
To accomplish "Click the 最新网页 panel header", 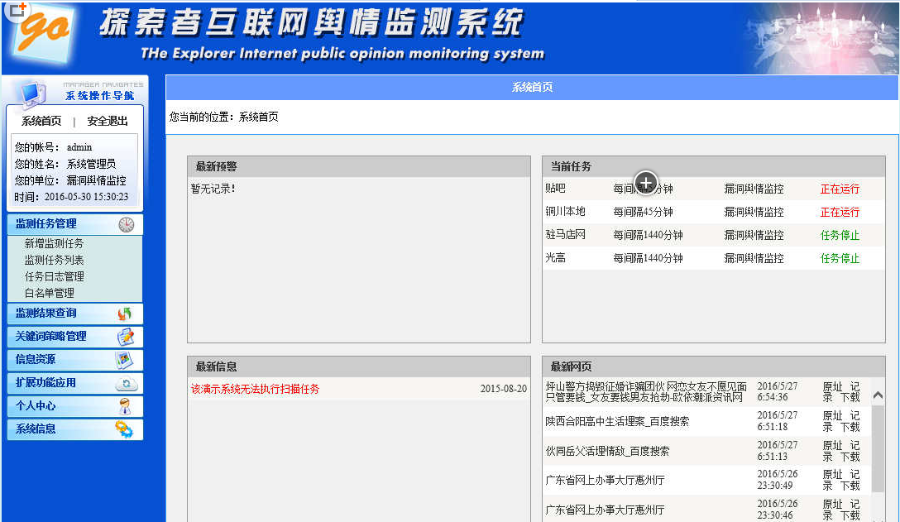I will tap(713, 366).
